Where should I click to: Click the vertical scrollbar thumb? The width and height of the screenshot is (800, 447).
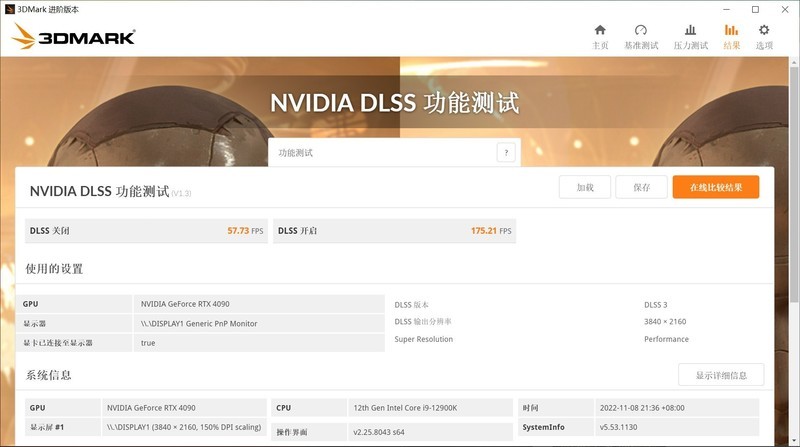[794, 184]
